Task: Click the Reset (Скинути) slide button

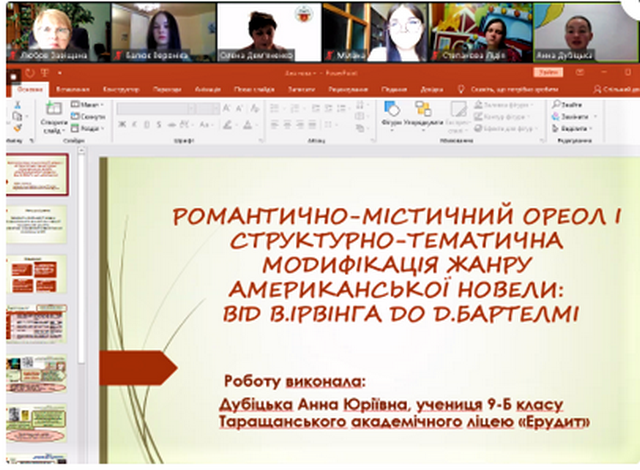Action: [x=88, y=116]
